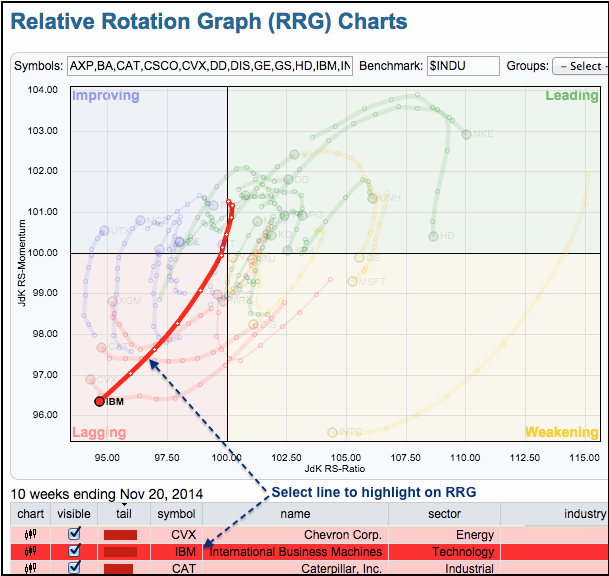Image resolution: width=609 pixels, height=576 pixels.
Task: Open the Groups select dropdown
Action: [x=579, y=66]
